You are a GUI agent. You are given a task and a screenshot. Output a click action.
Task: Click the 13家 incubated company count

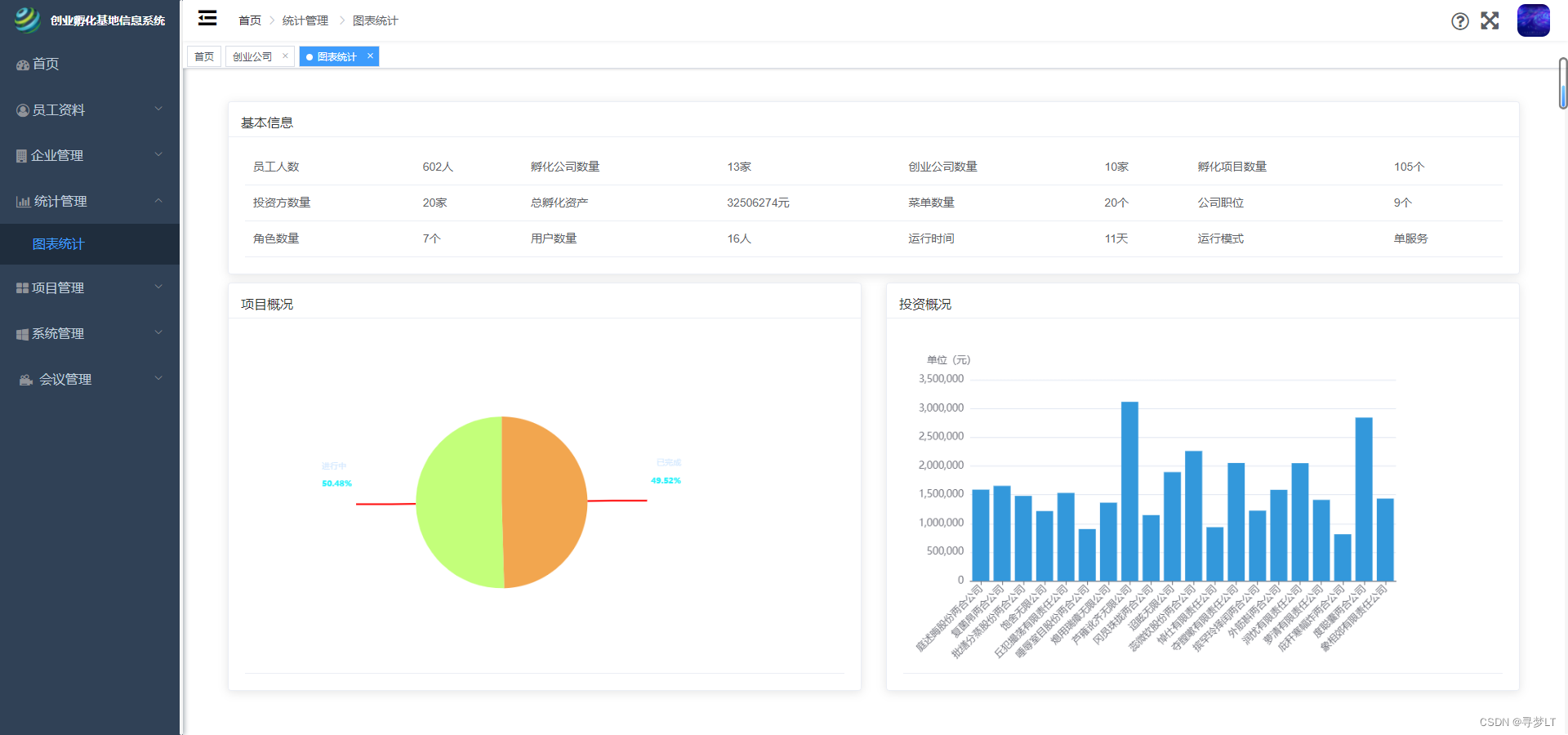point(739,167)
